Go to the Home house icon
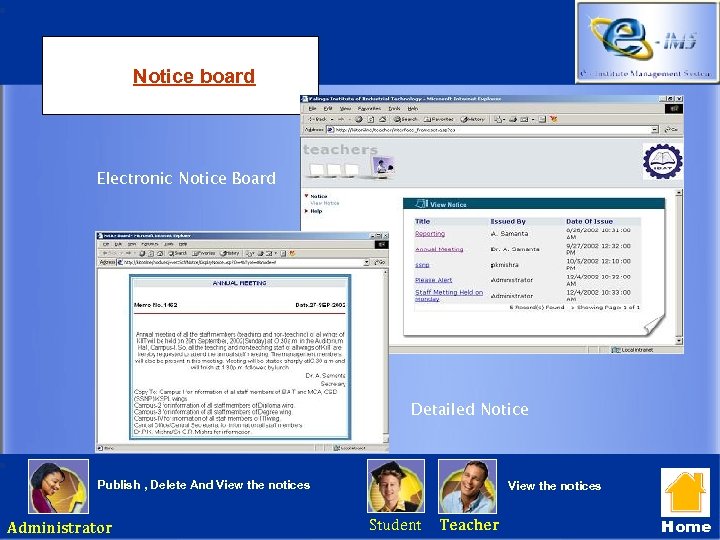This screenshot has height=540, width=720. [x=686, y=493]
